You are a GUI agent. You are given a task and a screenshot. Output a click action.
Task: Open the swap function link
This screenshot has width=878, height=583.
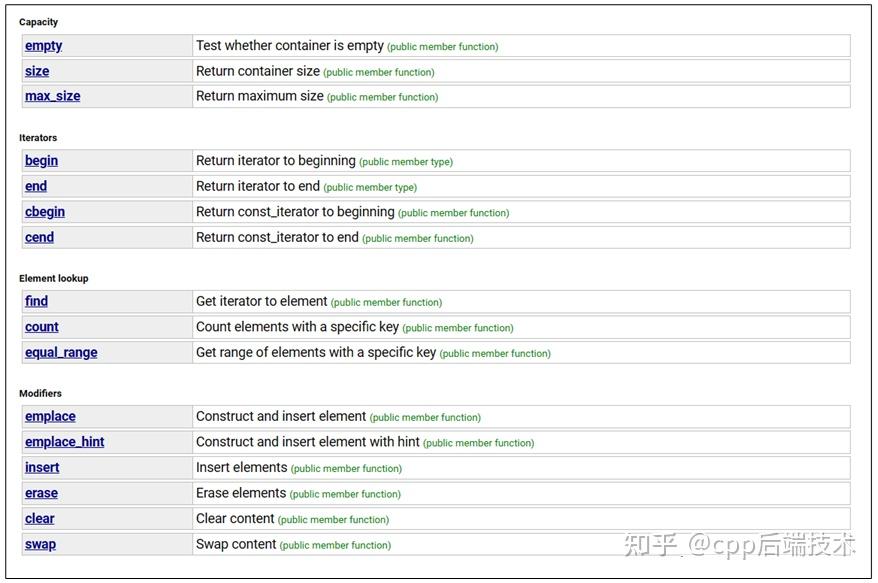[x=40, y=544]
